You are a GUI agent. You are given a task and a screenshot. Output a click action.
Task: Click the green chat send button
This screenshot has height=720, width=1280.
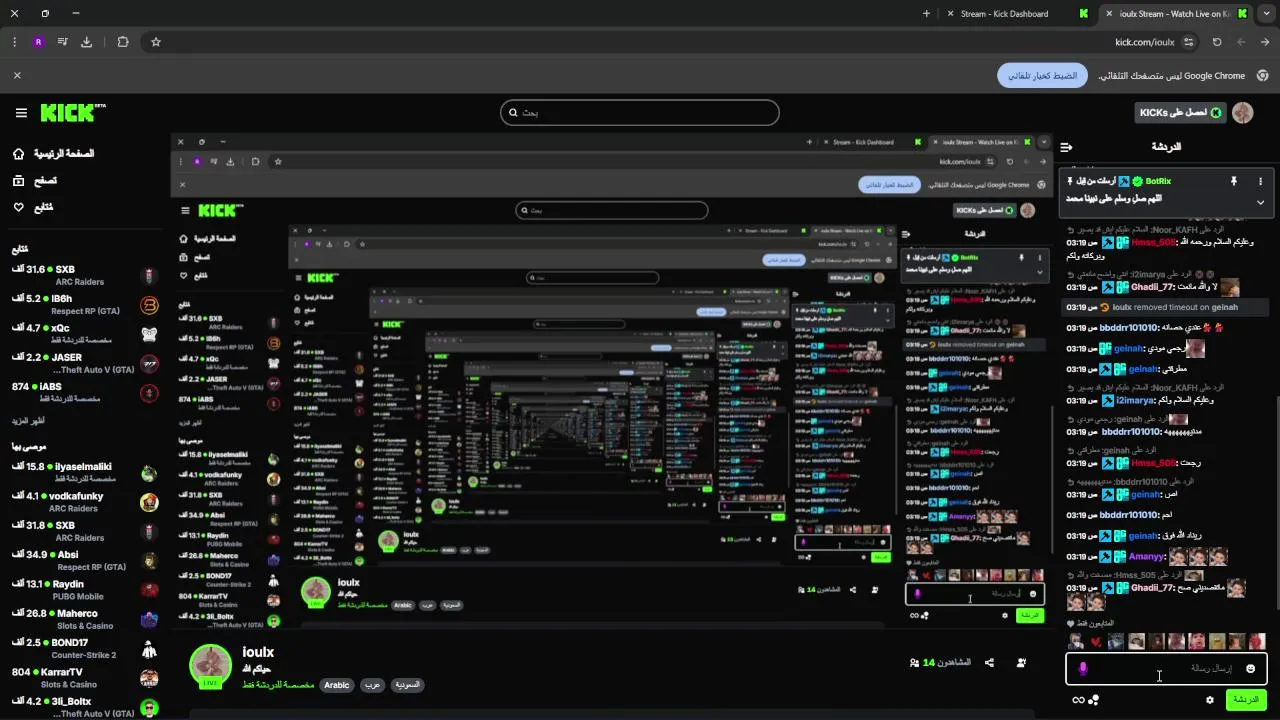click(1246, 700)
